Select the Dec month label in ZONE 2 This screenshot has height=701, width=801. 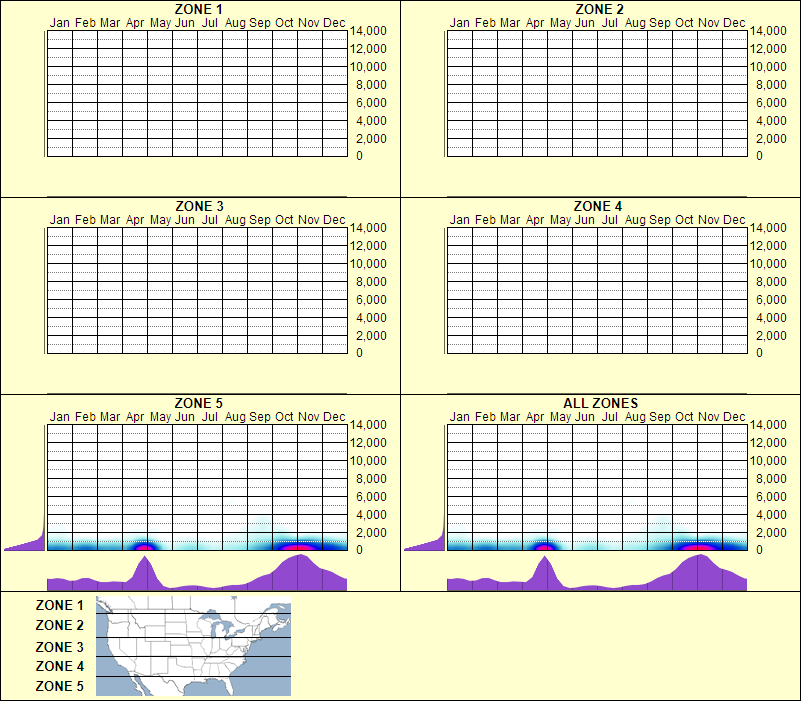[x=734, y=22]
